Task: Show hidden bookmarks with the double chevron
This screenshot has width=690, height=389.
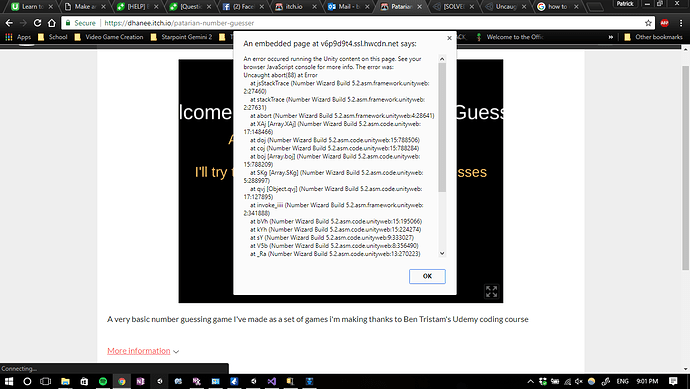Action: click(611, 37)
